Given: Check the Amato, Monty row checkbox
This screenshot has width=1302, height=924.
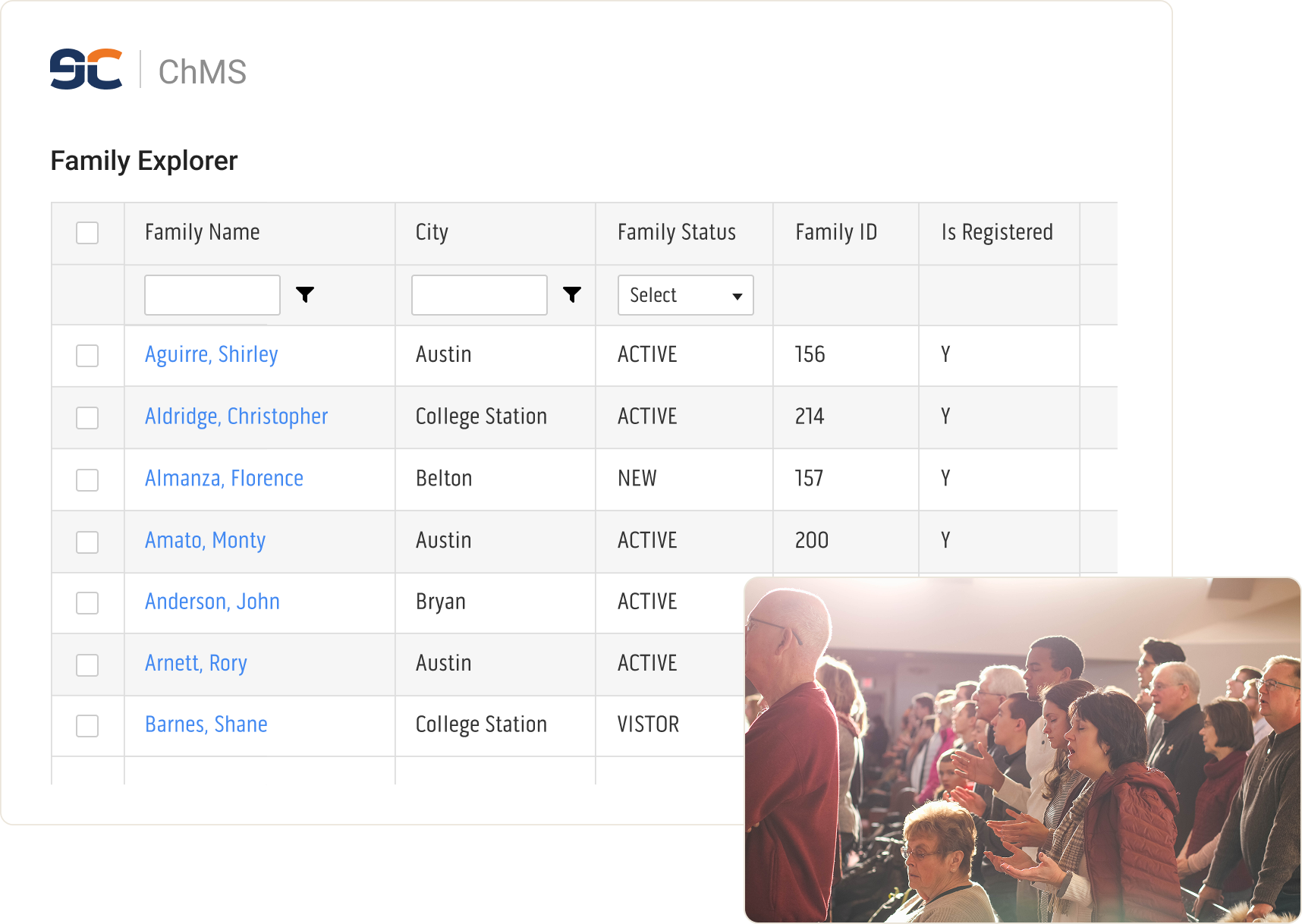Looking at the screenshot, I should coord(87,542).
